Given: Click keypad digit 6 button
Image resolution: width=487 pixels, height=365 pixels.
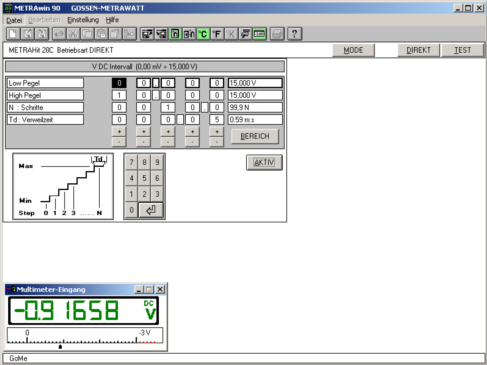Looking at the screenshot, I should tap(157, 178).
